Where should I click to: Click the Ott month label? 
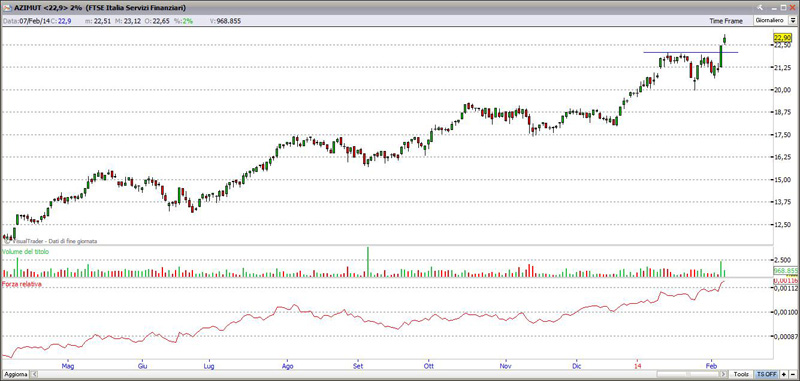click(429, 366)
